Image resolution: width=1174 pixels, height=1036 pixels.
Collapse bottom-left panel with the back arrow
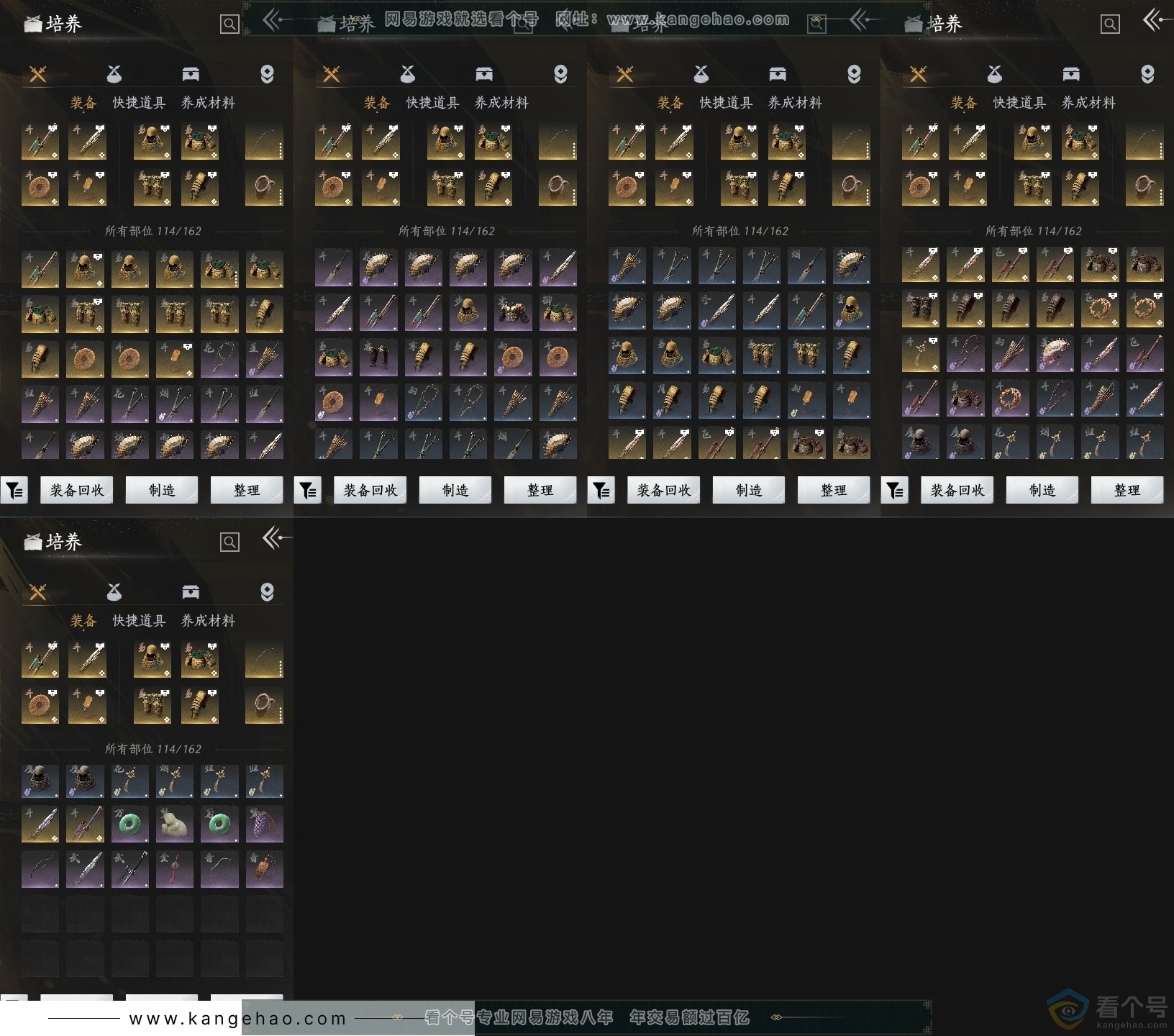277,538
